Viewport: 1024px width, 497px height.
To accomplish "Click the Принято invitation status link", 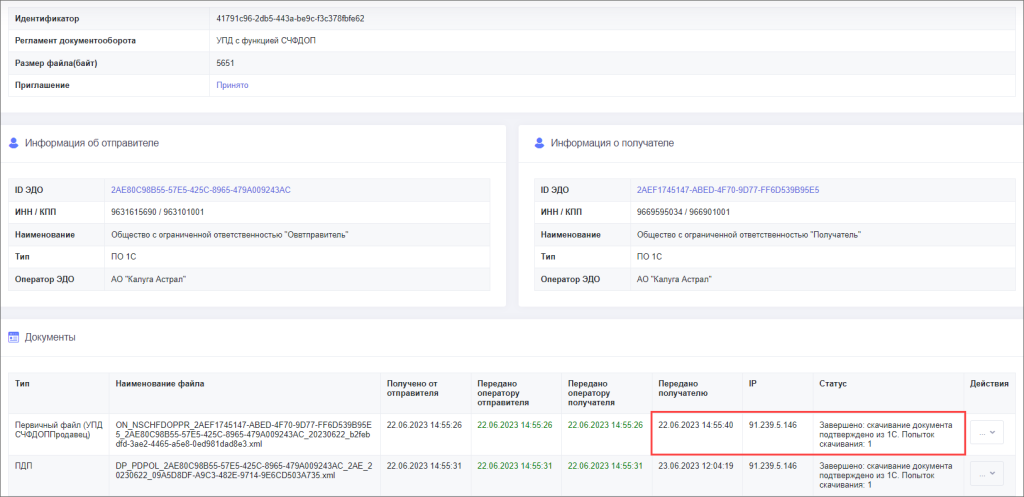I will (232, 85).
